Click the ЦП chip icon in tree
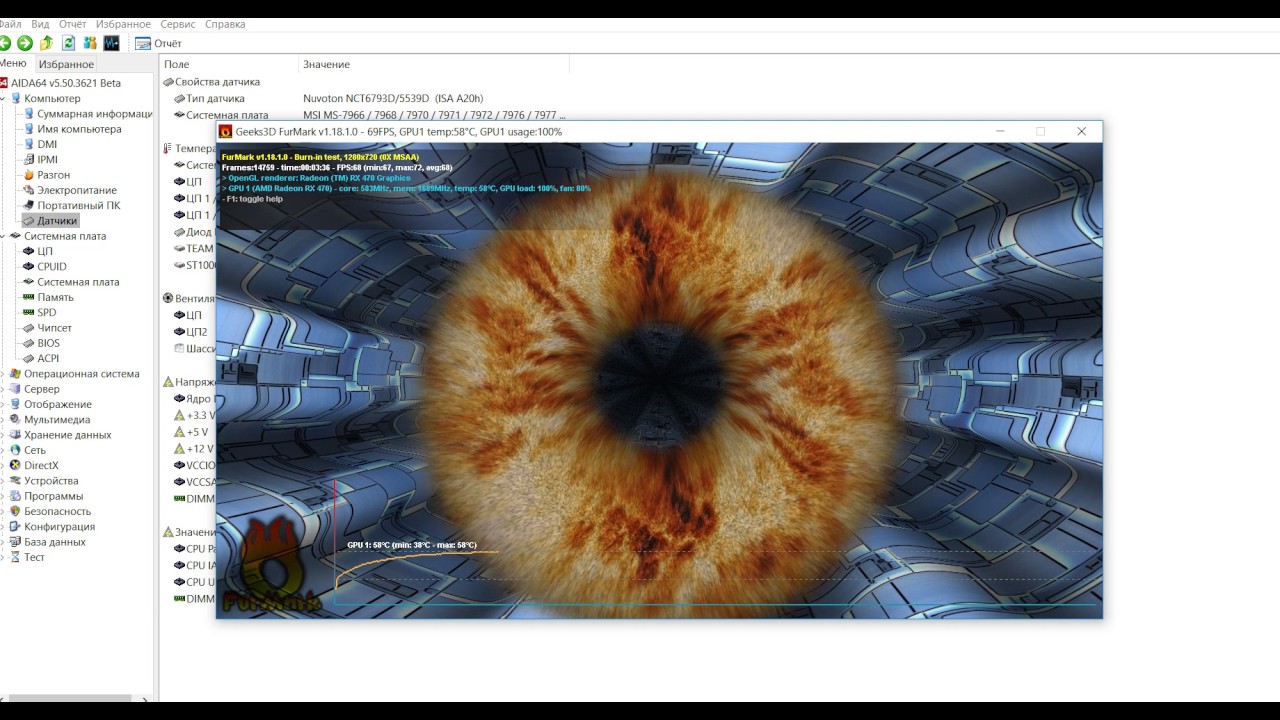The image size is (1280, 720). [28, 251]
